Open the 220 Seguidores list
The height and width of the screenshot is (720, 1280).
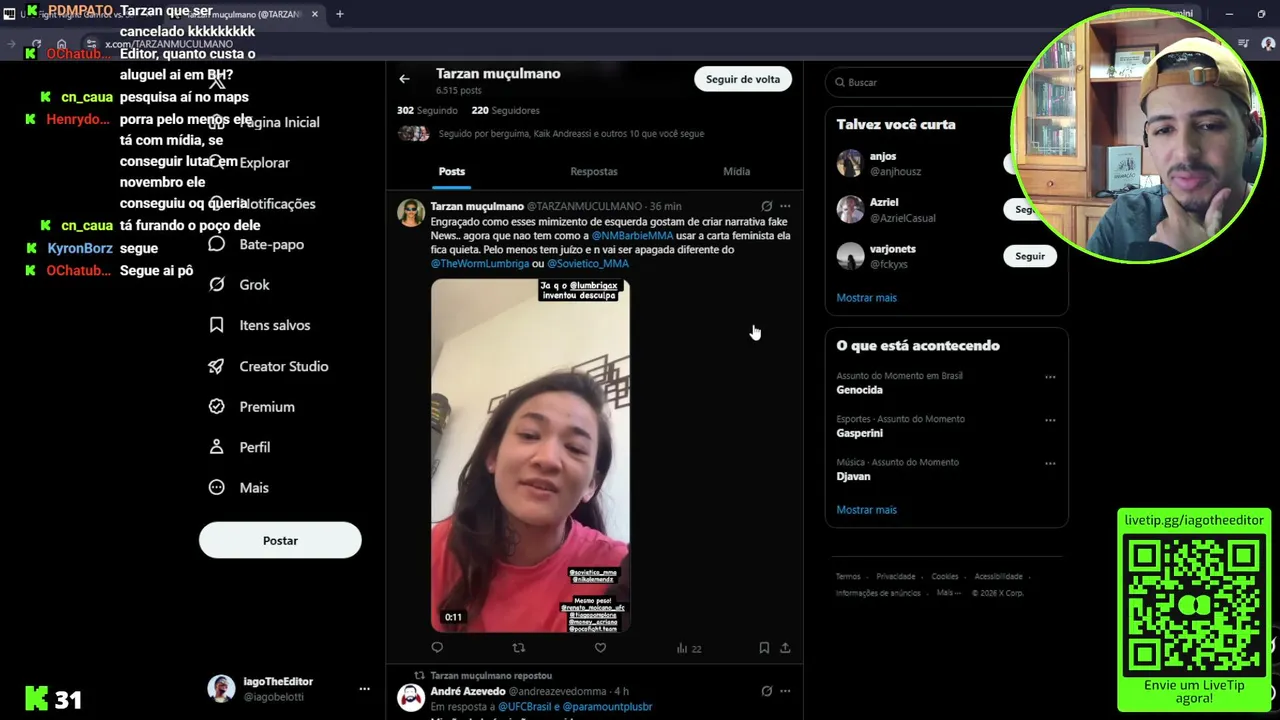(505, 111)
